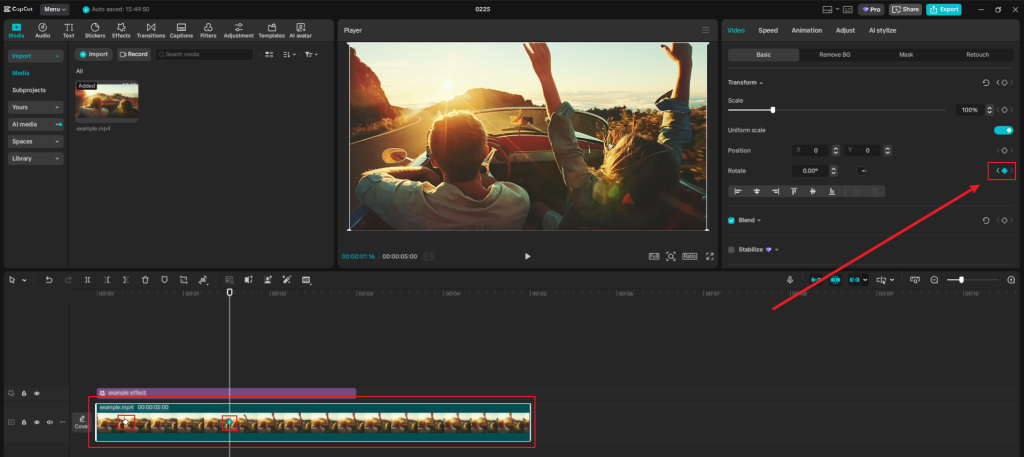Click the Split clip icon
This screenshot has height=457, width=1024.
88,279
